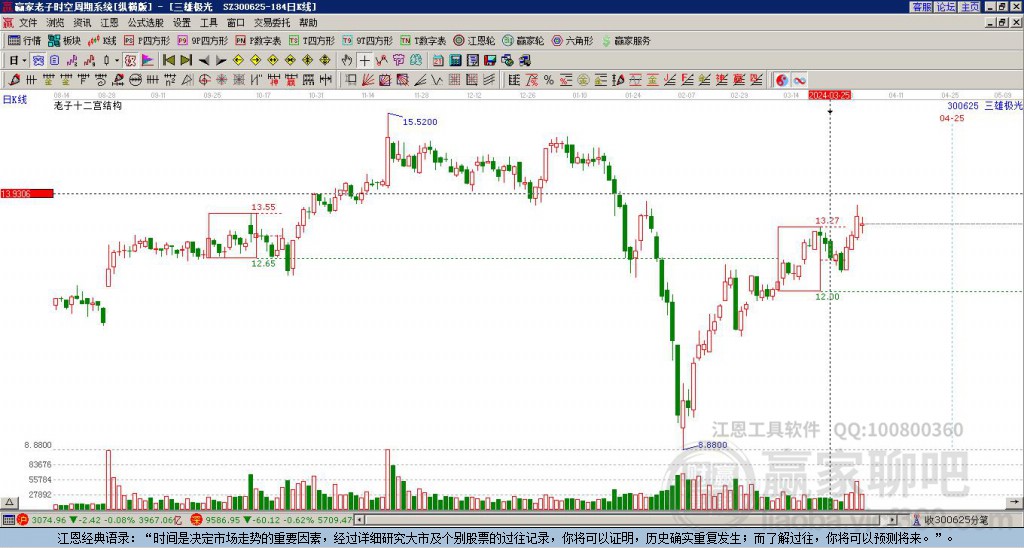Image resolution: width=1024 pixels, height=548 pixels.
Task: Open the 窗口 menu
Action: click(236, 23)
